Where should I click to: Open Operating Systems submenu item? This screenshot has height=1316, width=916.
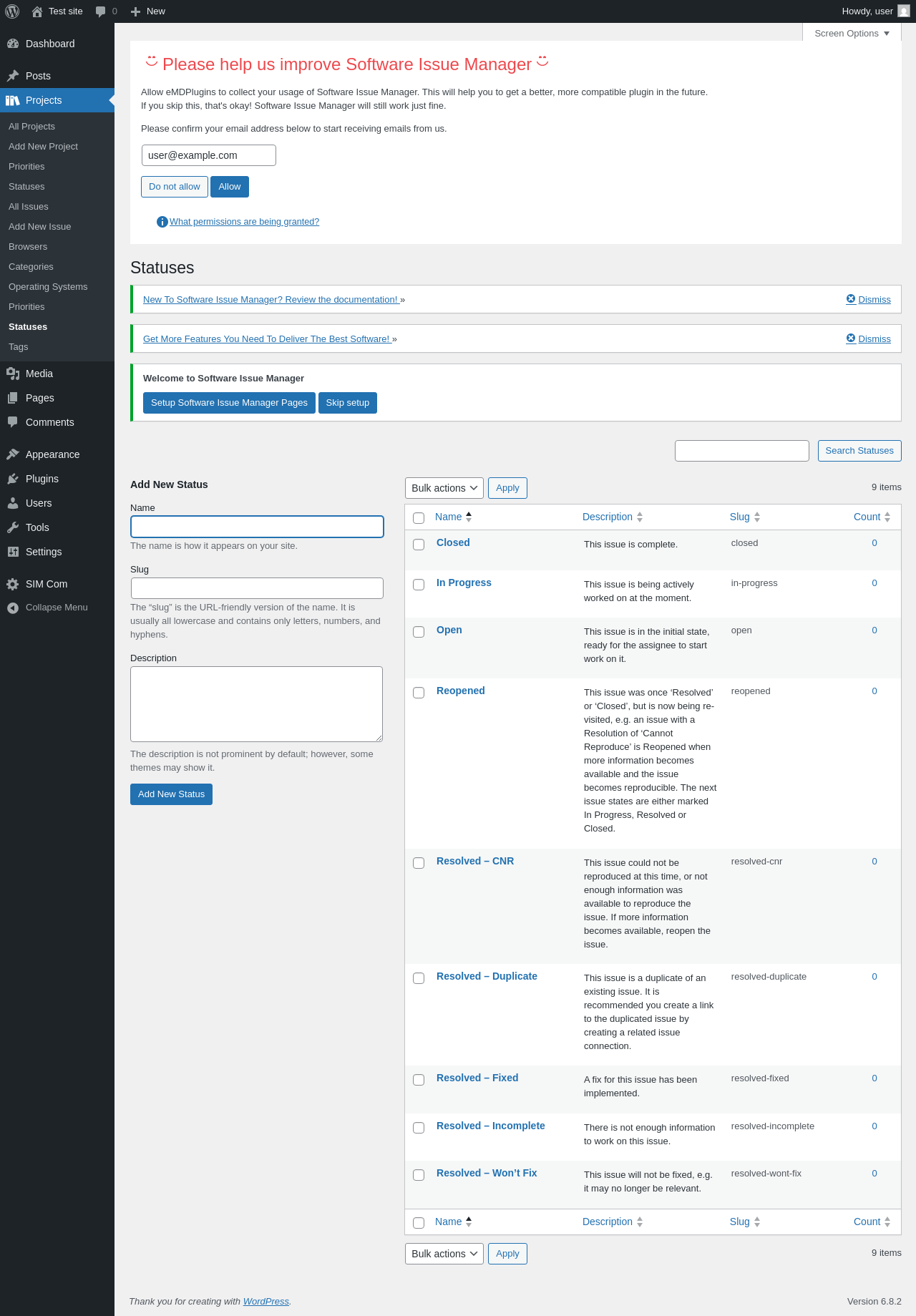point(48,286)
